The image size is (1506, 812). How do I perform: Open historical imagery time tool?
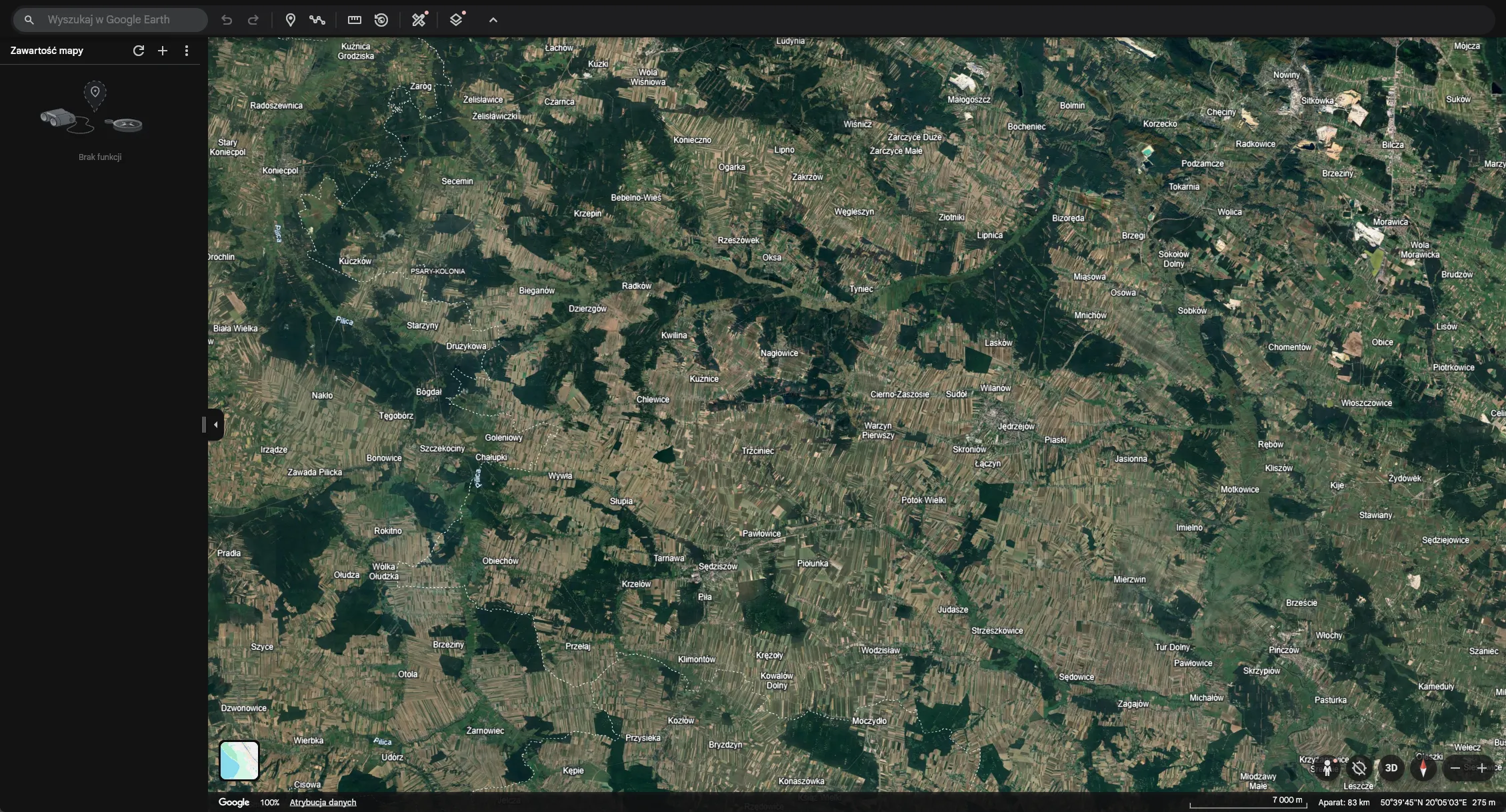381,20
